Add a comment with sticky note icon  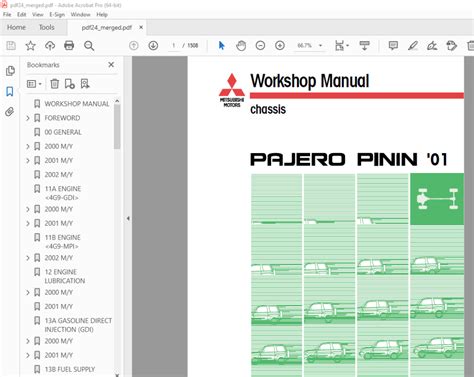[x=393, y=46]
